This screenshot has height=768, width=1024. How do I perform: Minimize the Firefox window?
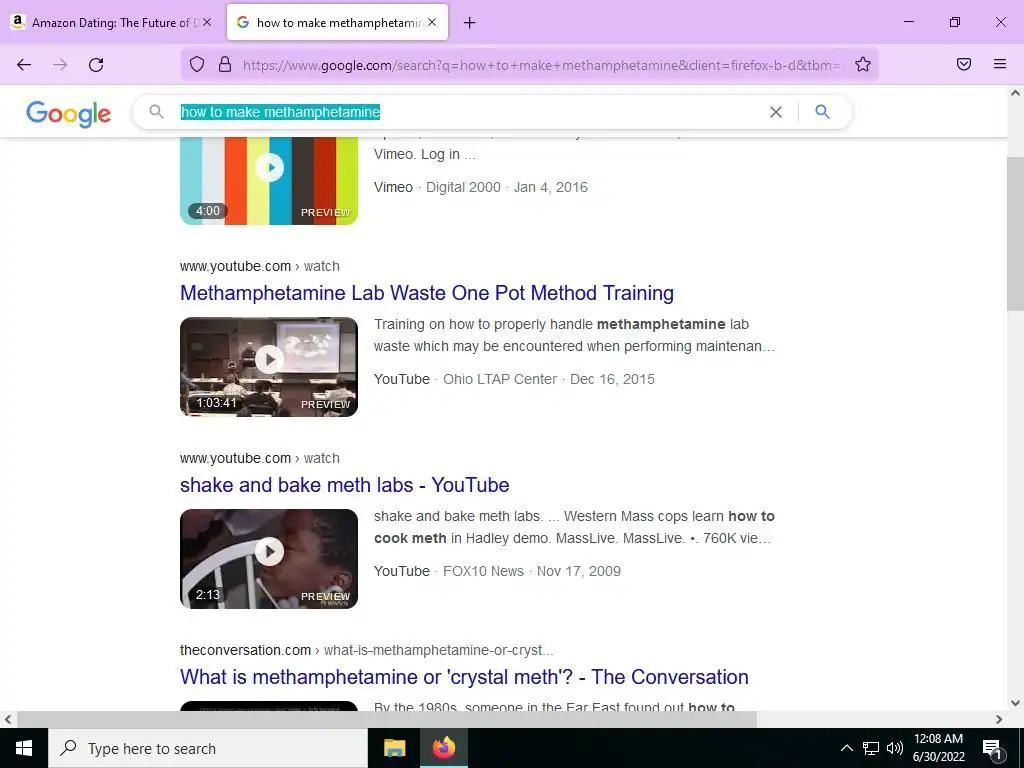(908, 22)
